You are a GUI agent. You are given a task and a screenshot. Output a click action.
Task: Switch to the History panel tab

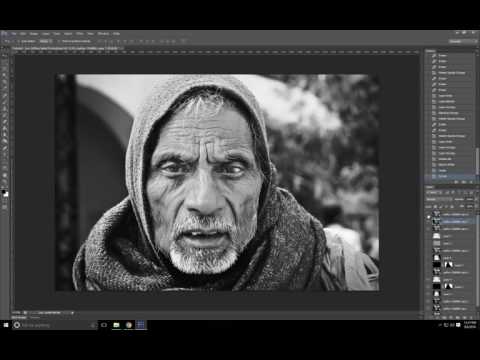[x=431, y=51]
